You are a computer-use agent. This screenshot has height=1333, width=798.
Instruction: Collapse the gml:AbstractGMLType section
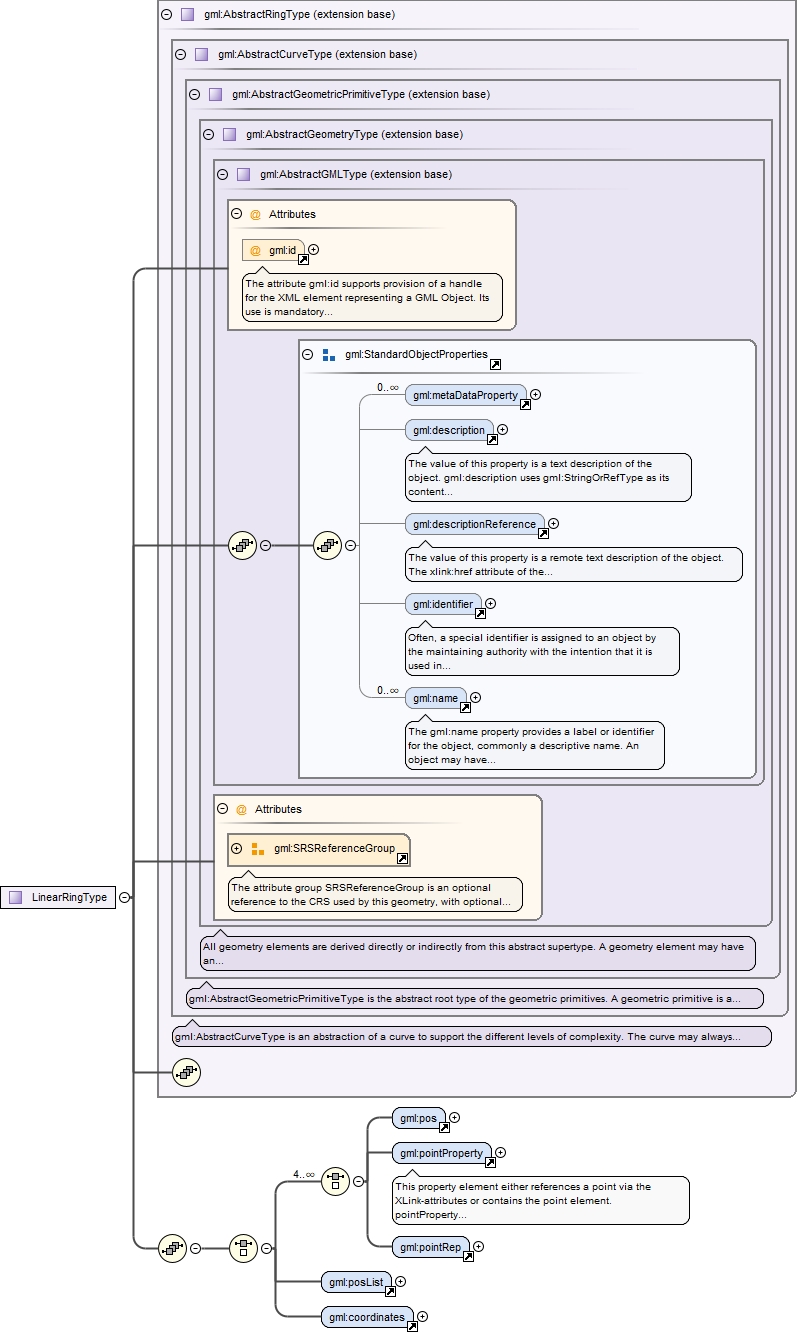[x=222, y=174]
